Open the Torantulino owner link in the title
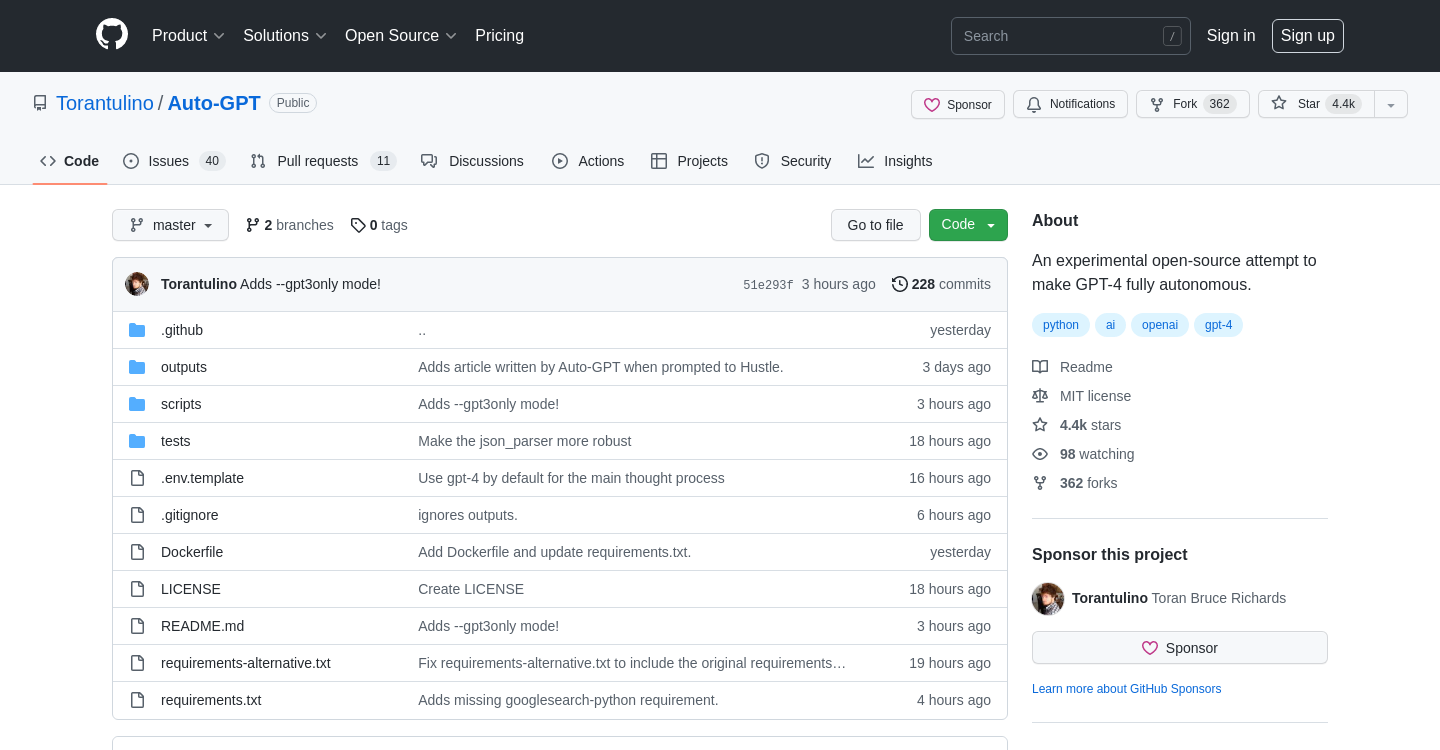 105,103
